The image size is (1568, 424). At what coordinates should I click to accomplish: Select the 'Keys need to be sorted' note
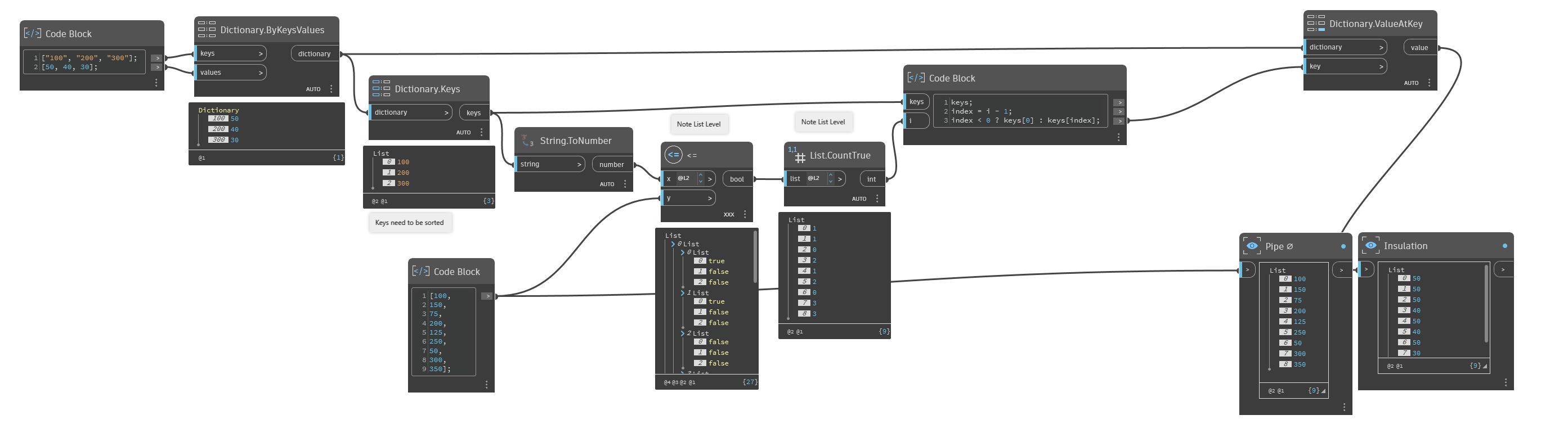tap(410, 223)
